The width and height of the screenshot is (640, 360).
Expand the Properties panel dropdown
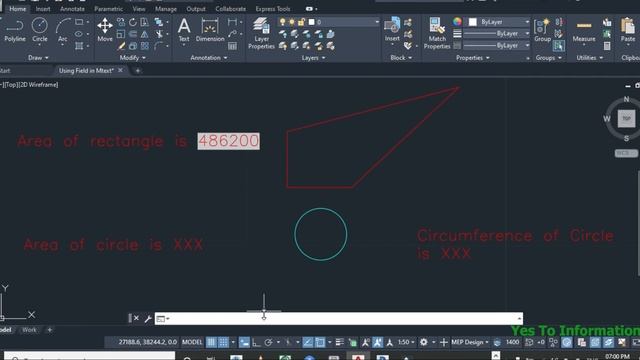pyautogui.click(x=472, y=58)
